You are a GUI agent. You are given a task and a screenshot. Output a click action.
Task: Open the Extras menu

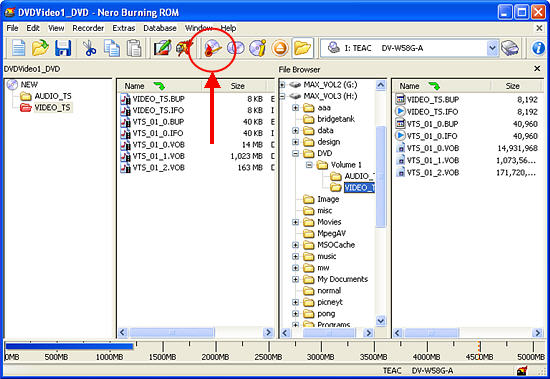click(x=123, y=28)
